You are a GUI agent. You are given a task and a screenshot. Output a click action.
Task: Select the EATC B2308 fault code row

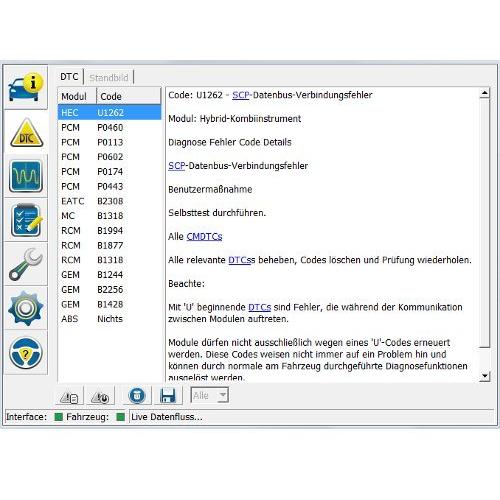pyautogui.click(x=109, y=201)
